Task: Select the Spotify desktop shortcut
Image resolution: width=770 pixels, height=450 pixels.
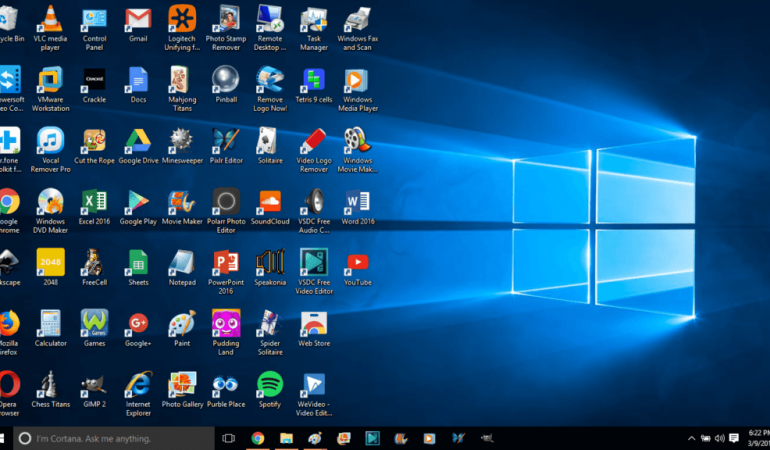Action: point(270,384)
